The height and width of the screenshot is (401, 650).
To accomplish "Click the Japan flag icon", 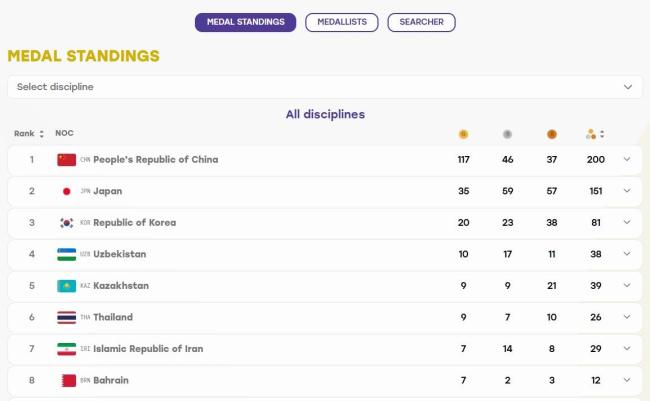I will [66, 191].
